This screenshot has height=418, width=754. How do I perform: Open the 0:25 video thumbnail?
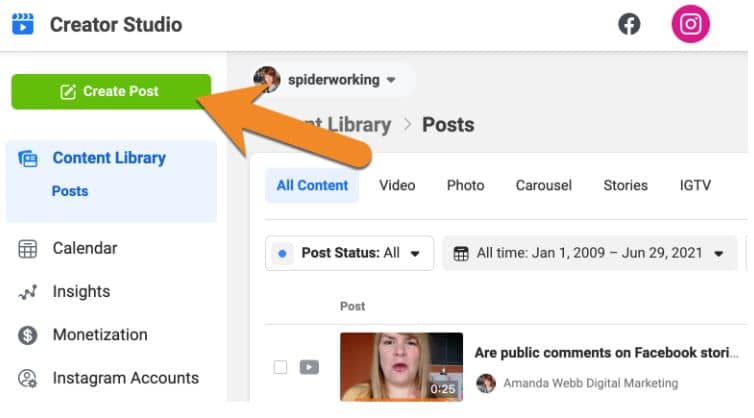[x=402, y=367]
